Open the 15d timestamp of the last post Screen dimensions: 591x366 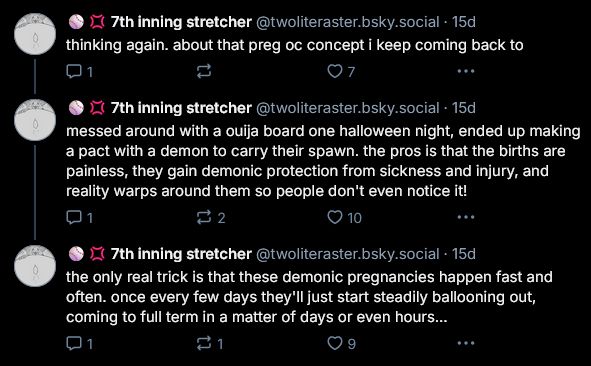point(464,254)
